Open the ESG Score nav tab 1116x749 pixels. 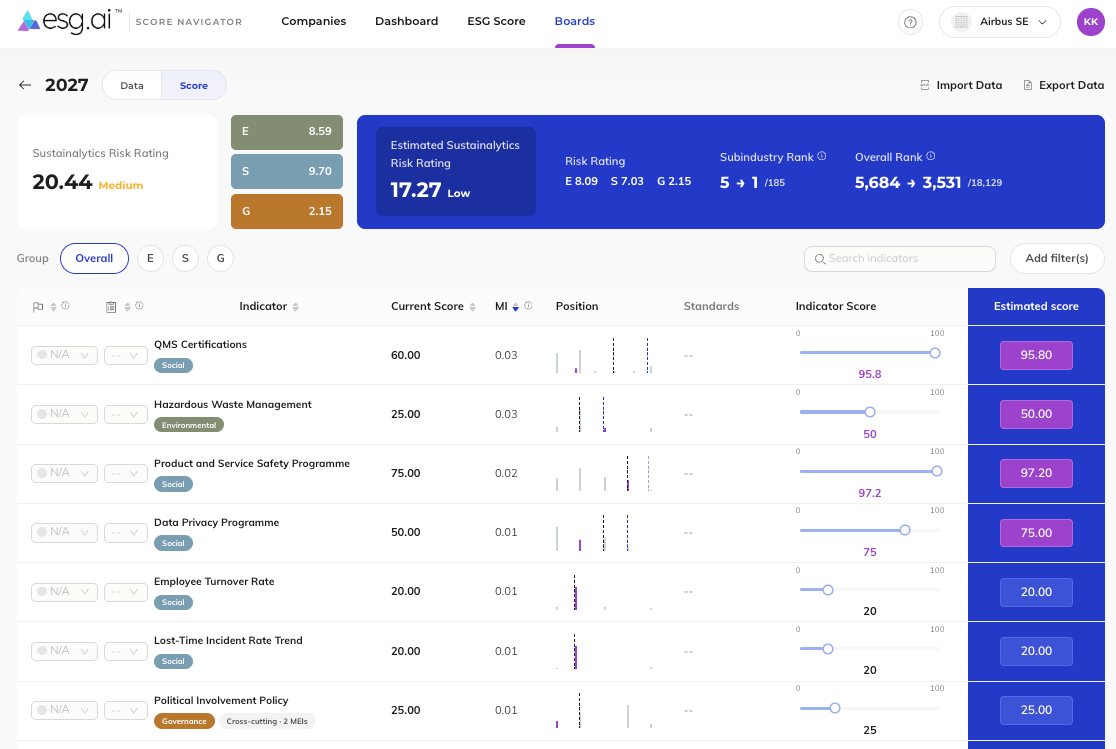pyautogui.click(x=496, y=21)
